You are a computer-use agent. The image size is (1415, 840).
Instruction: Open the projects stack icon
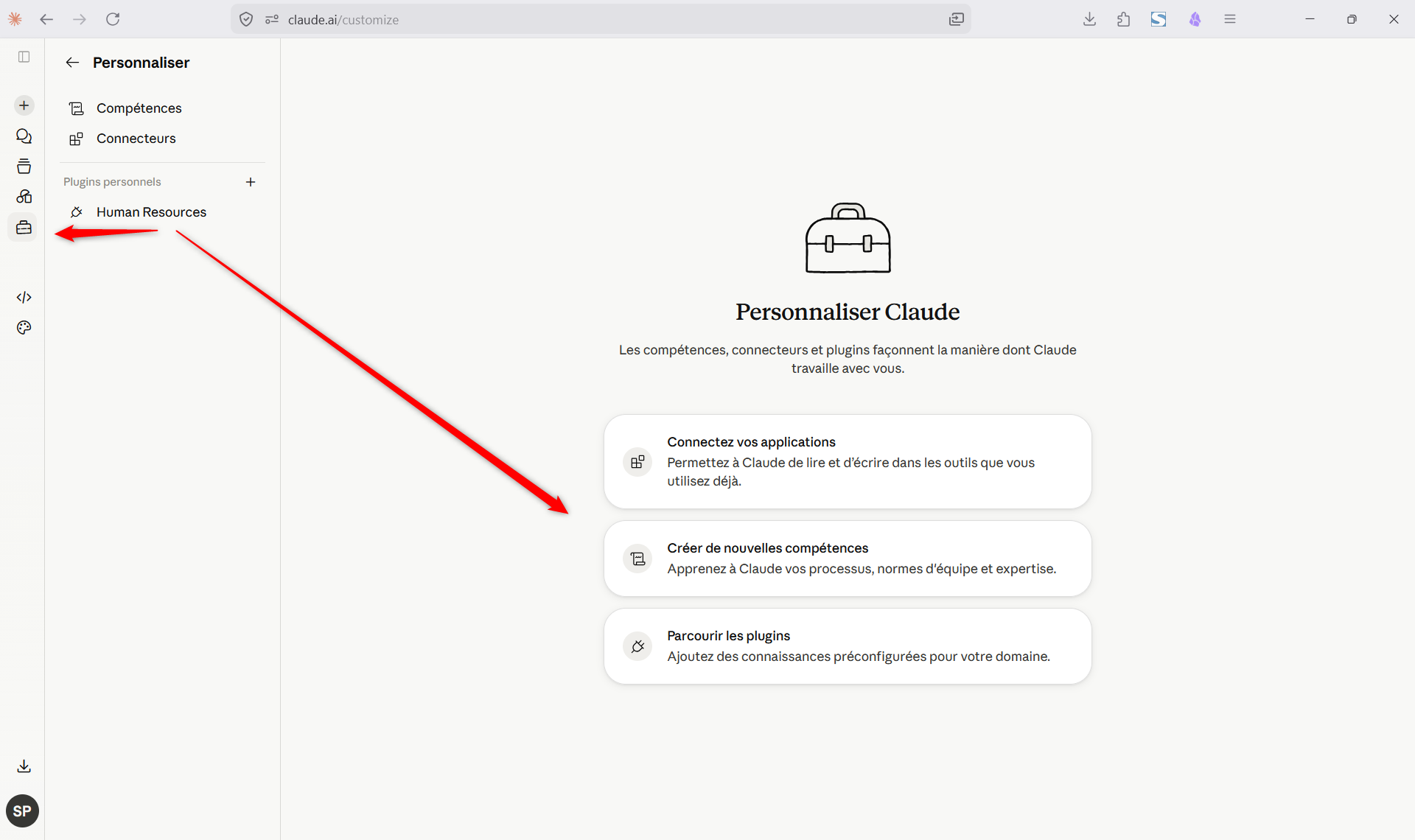click(x=24, y=167)
